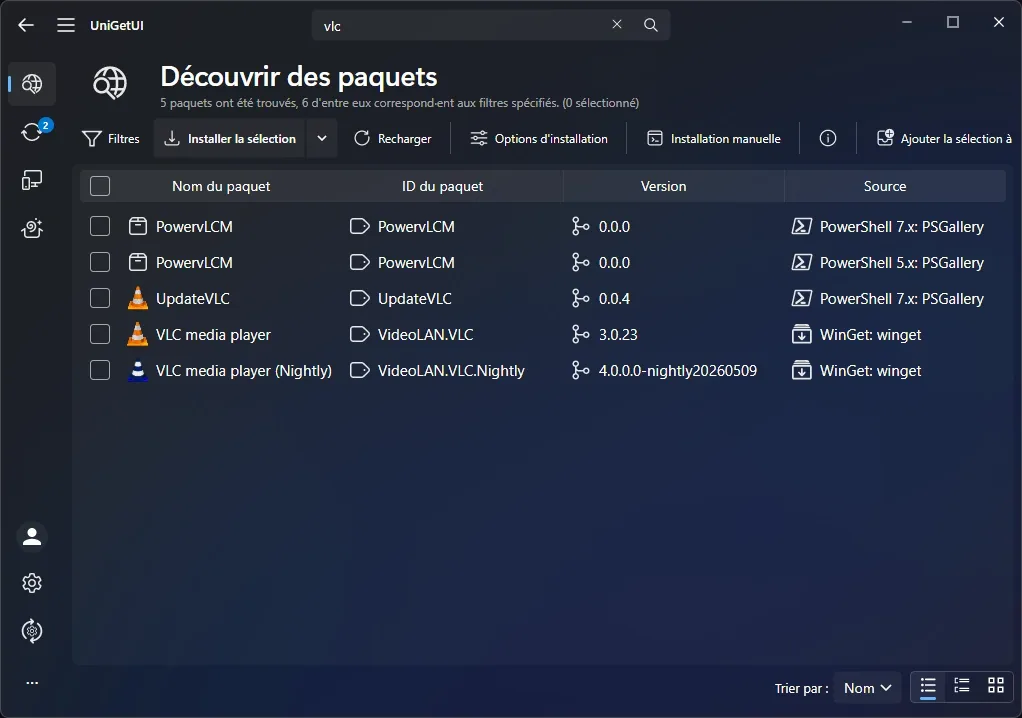Check the VLC media player checkbox
Screen dimensions: 1022x718
click(x=100, y=334)
